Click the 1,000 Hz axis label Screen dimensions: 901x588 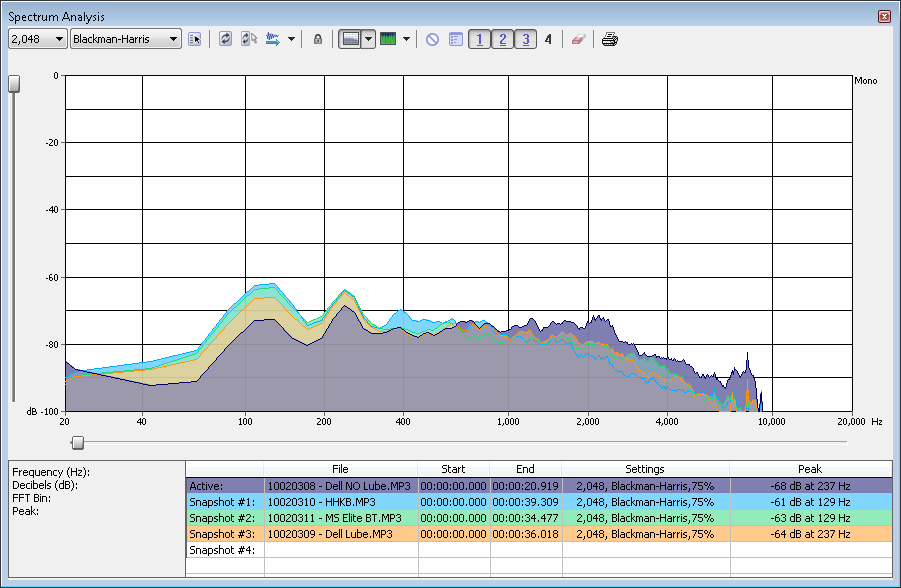click(x=508, y=421)
